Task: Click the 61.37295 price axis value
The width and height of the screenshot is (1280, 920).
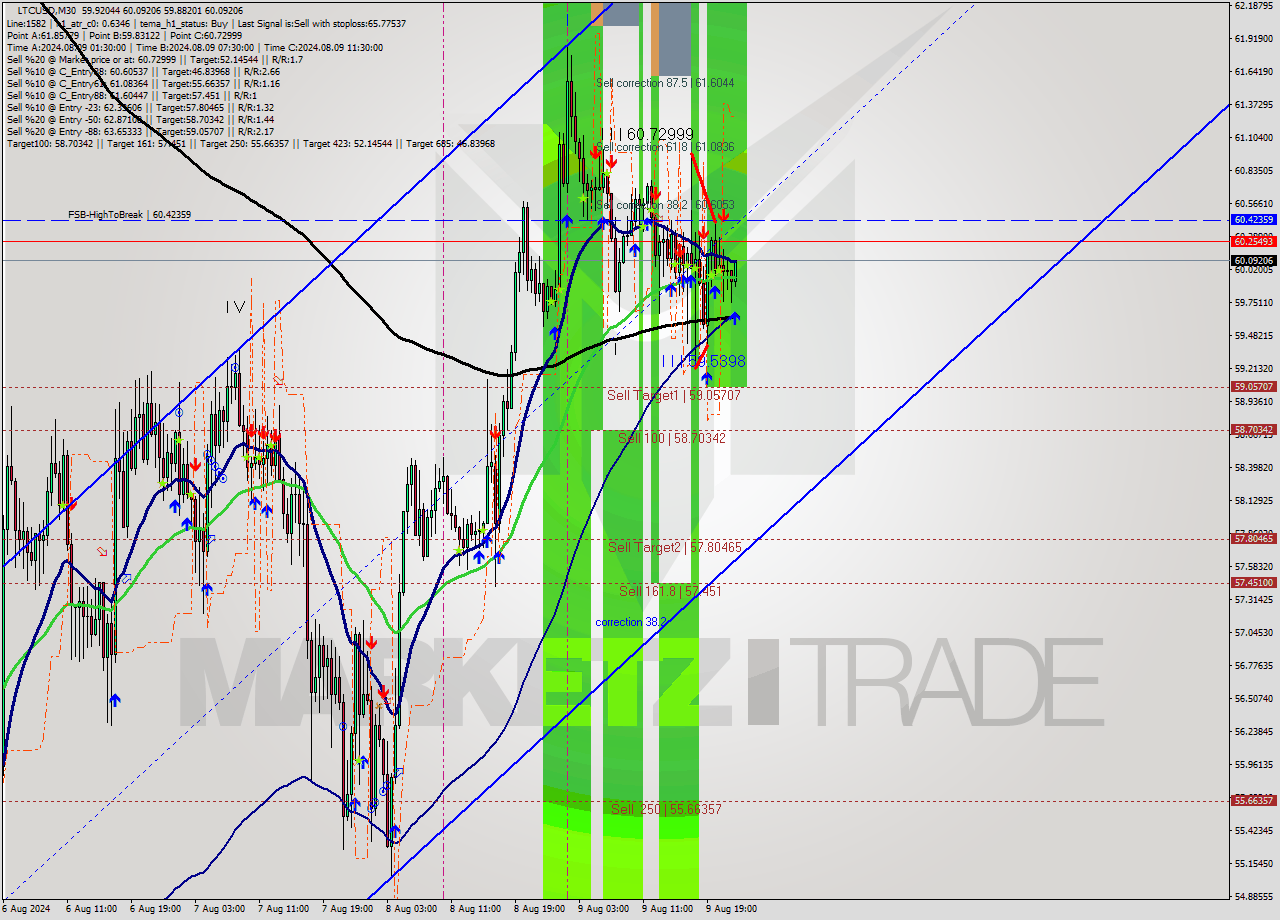Action: (1253, 105)
